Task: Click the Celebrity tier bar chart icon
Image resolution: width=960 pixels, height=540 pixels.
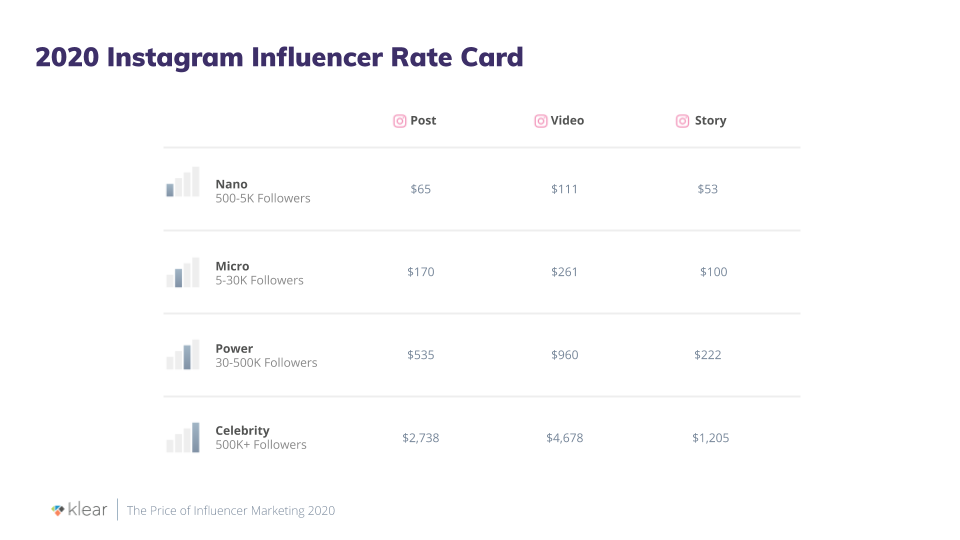Action: click(x=183, y=438)
